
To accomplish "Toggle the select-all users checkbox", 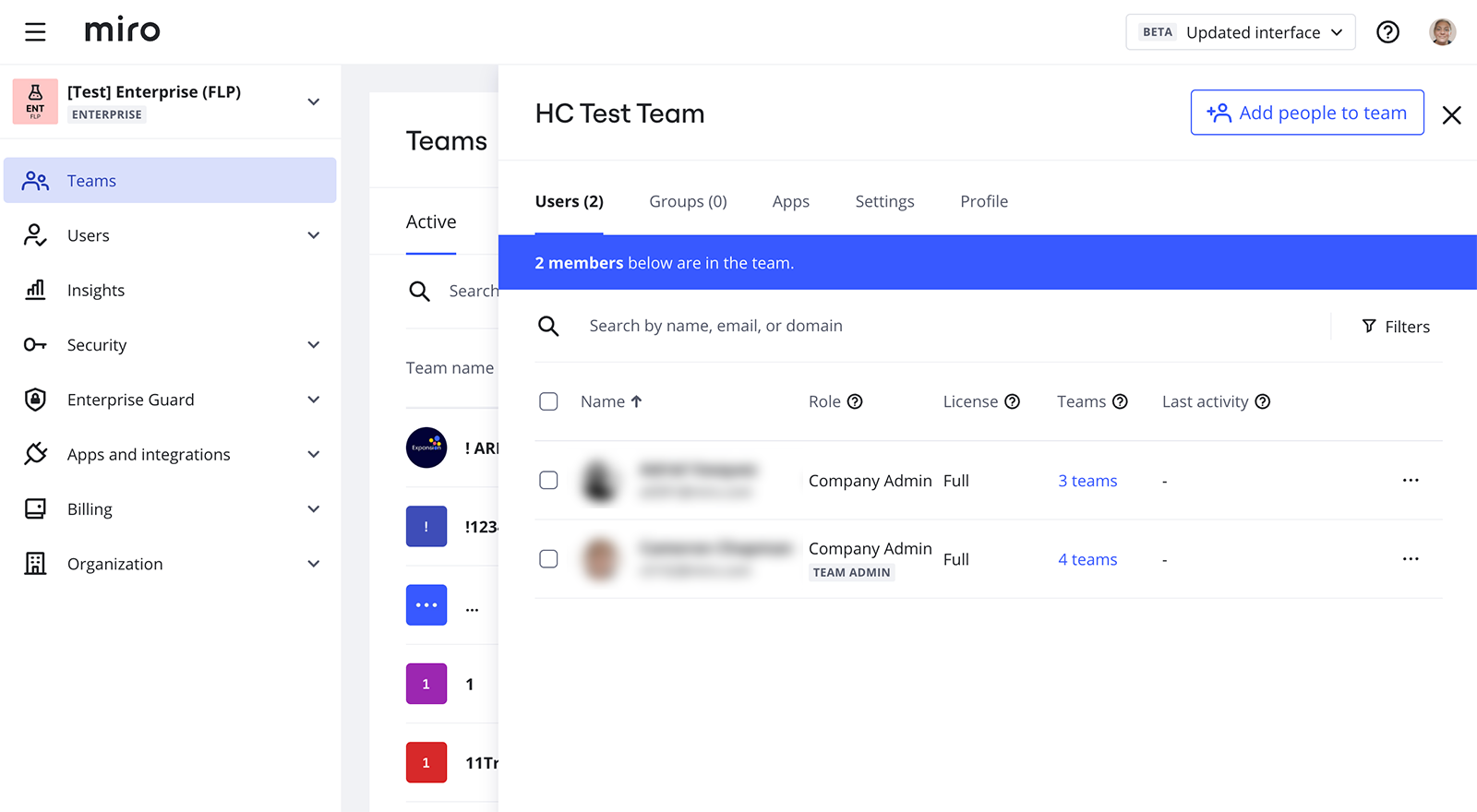I will (x=548, y=401).
